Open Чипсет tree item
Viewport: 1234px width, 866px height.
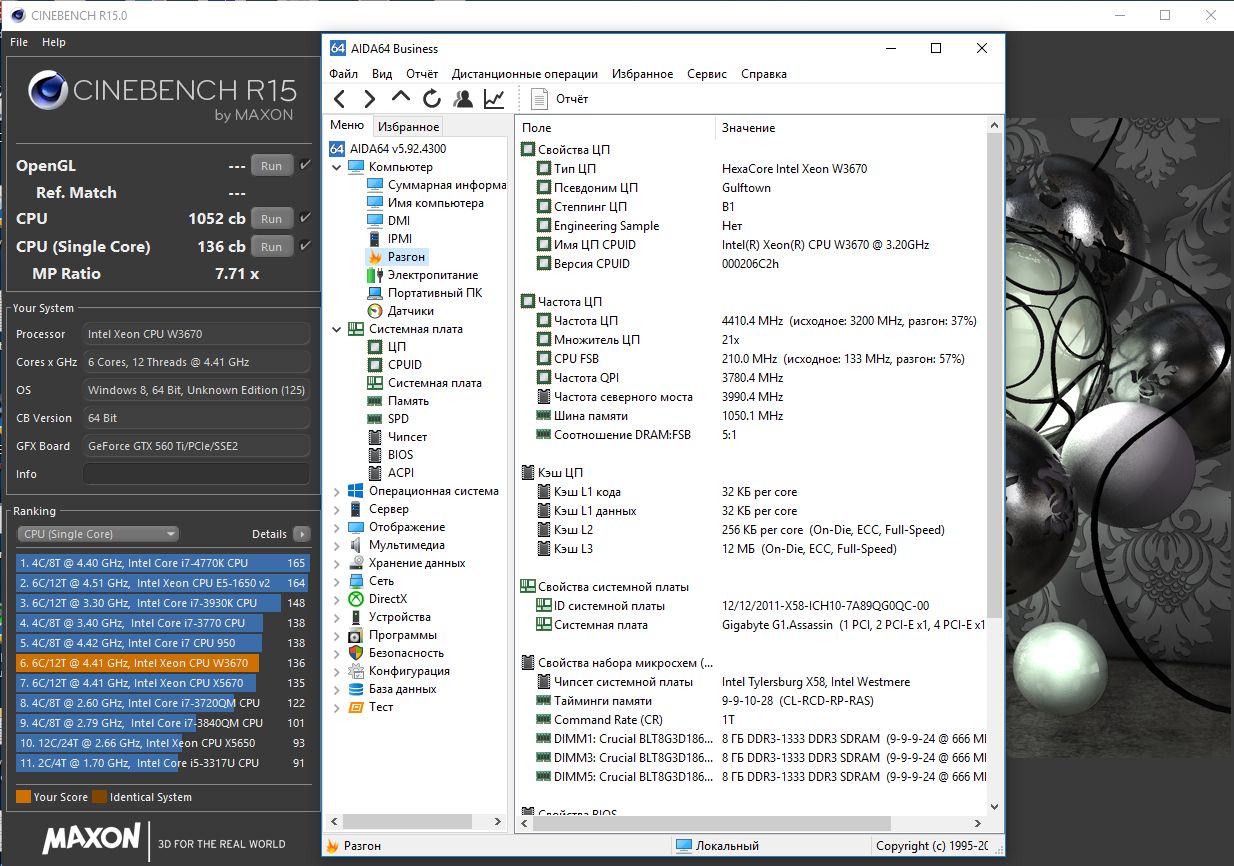[x=397, y=437]
